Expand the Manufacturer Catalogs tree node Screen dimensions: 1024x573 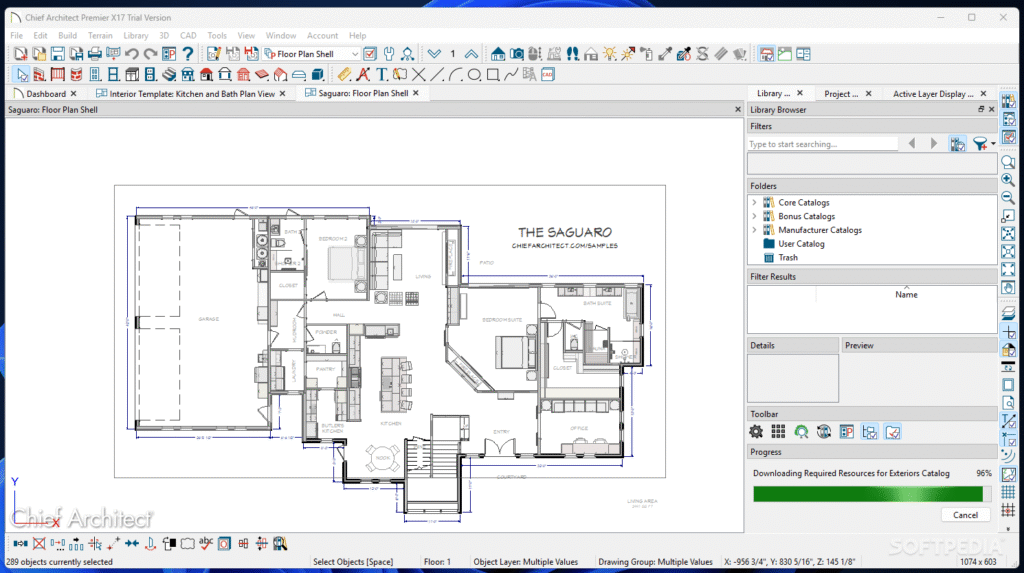754,230
